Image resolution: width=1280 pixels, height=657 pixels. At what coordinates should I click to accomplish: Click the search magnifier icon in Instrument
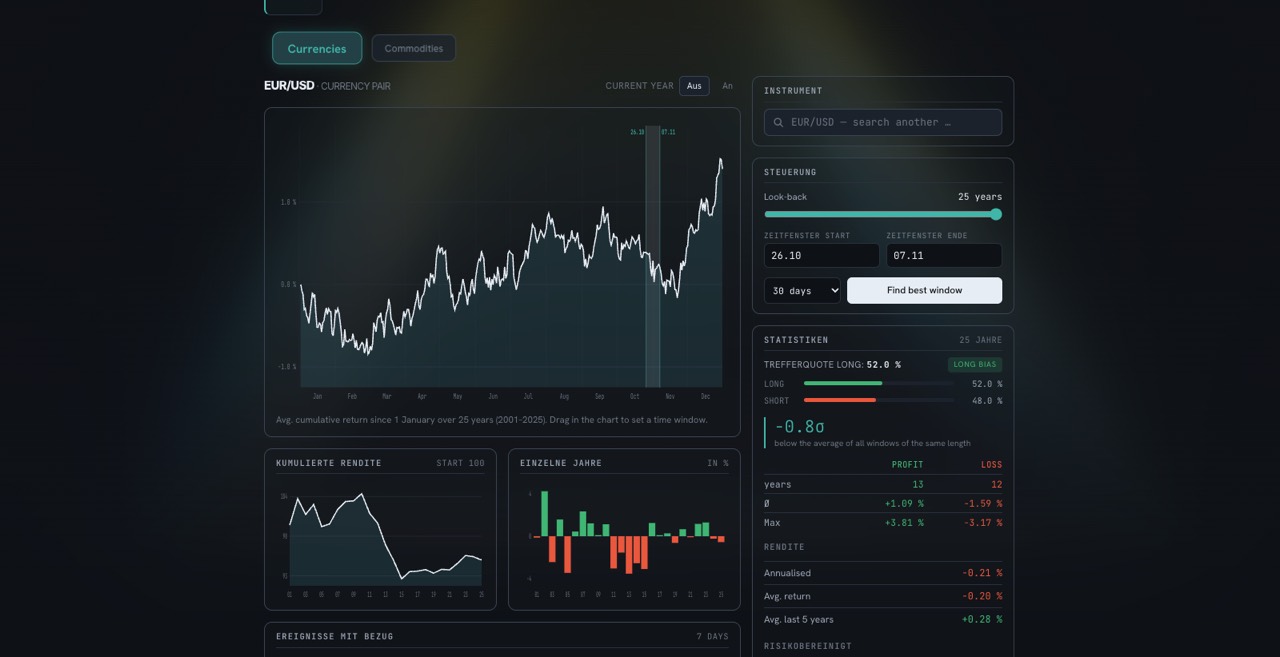coord(779,122)
